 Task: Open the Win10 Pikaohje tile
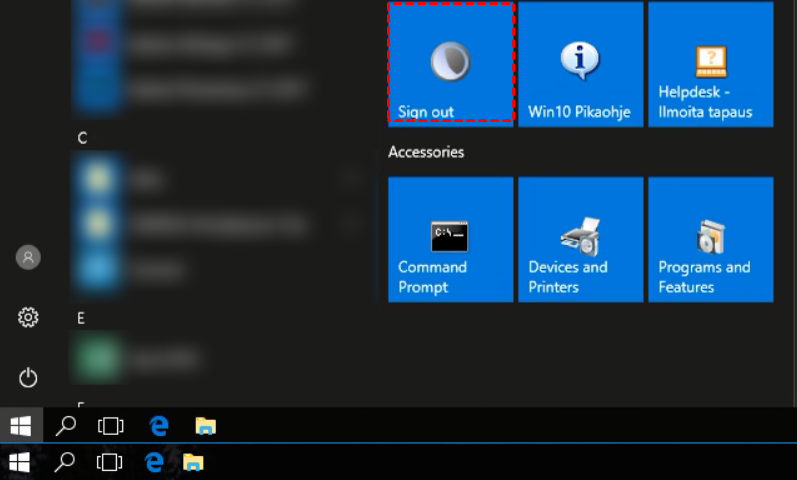coord(580,64)
